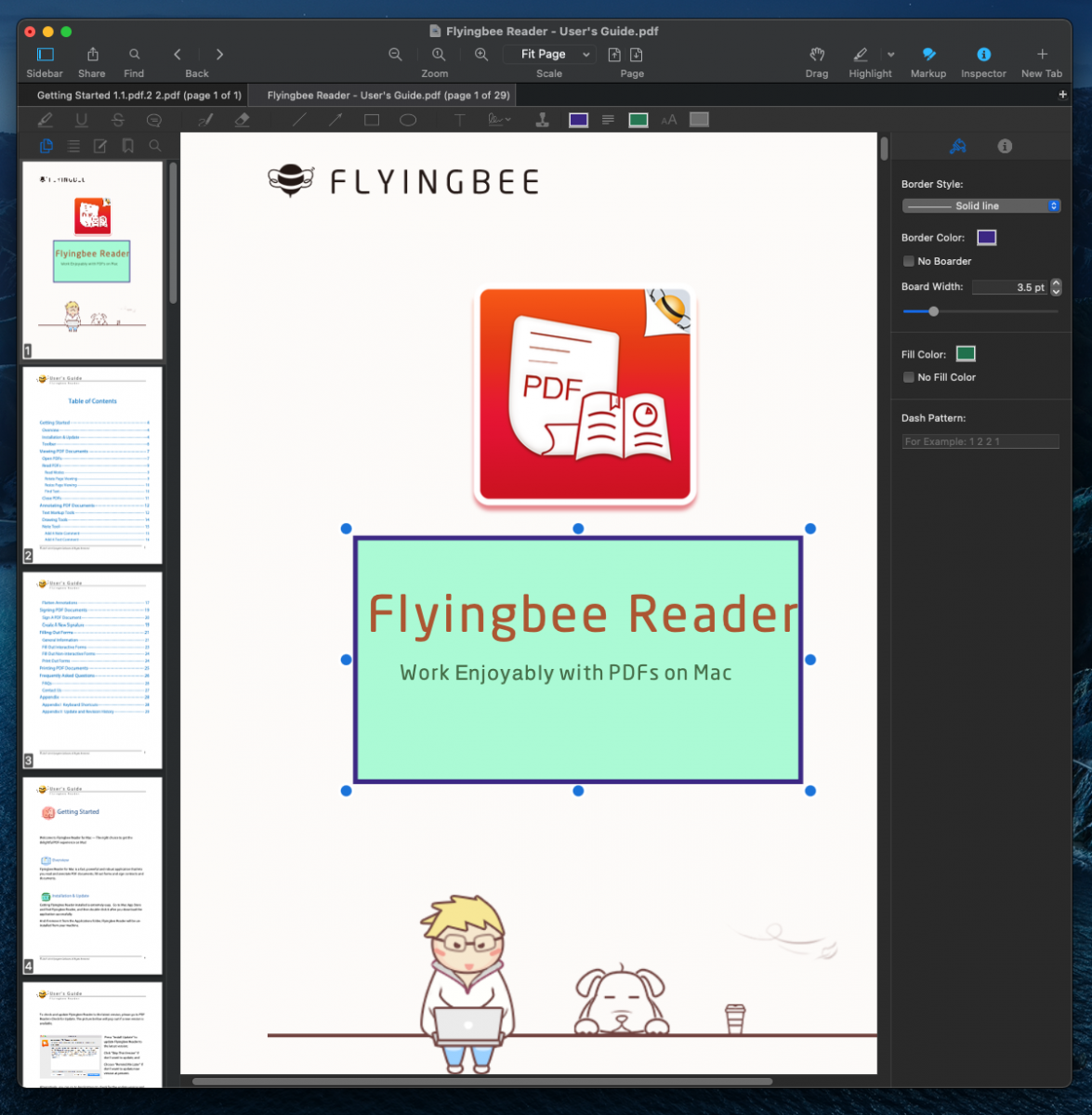
Task: Select the underline markup tool
Action: click(82, 120)
